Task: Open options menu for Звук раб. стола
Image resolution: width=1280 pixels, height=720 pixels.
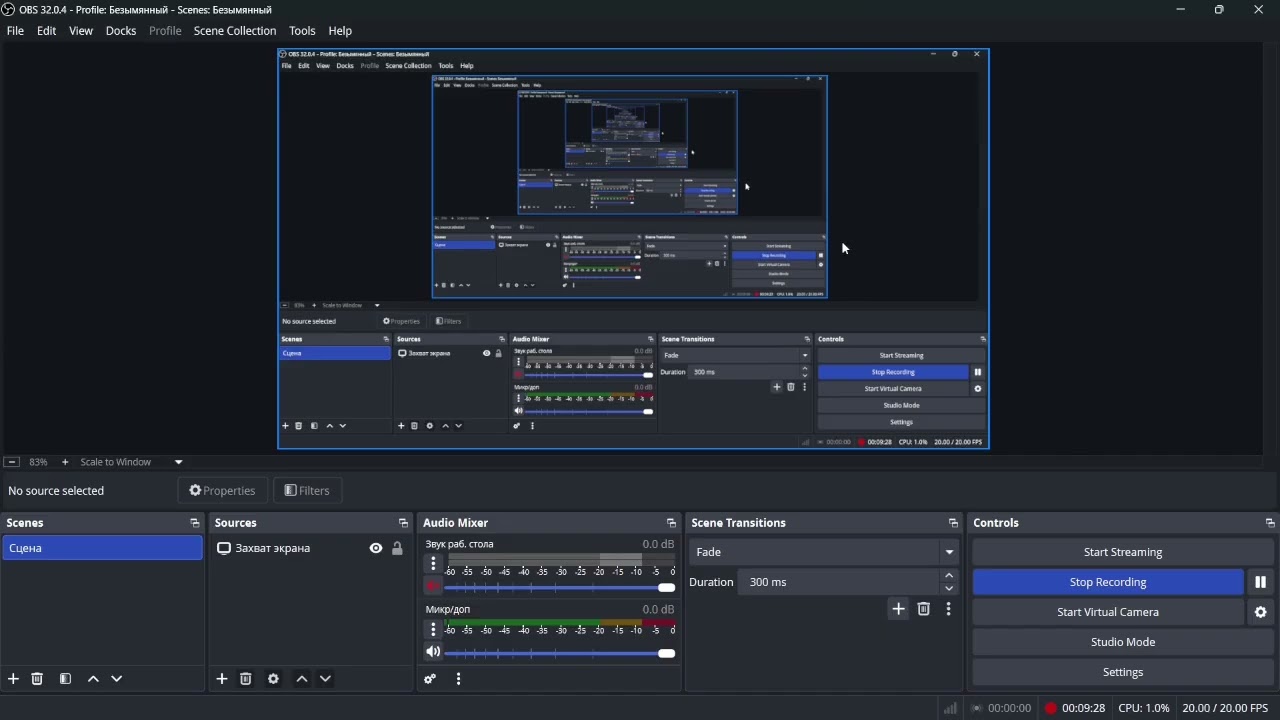Action: pyautogui.click(x=433, y=565)
